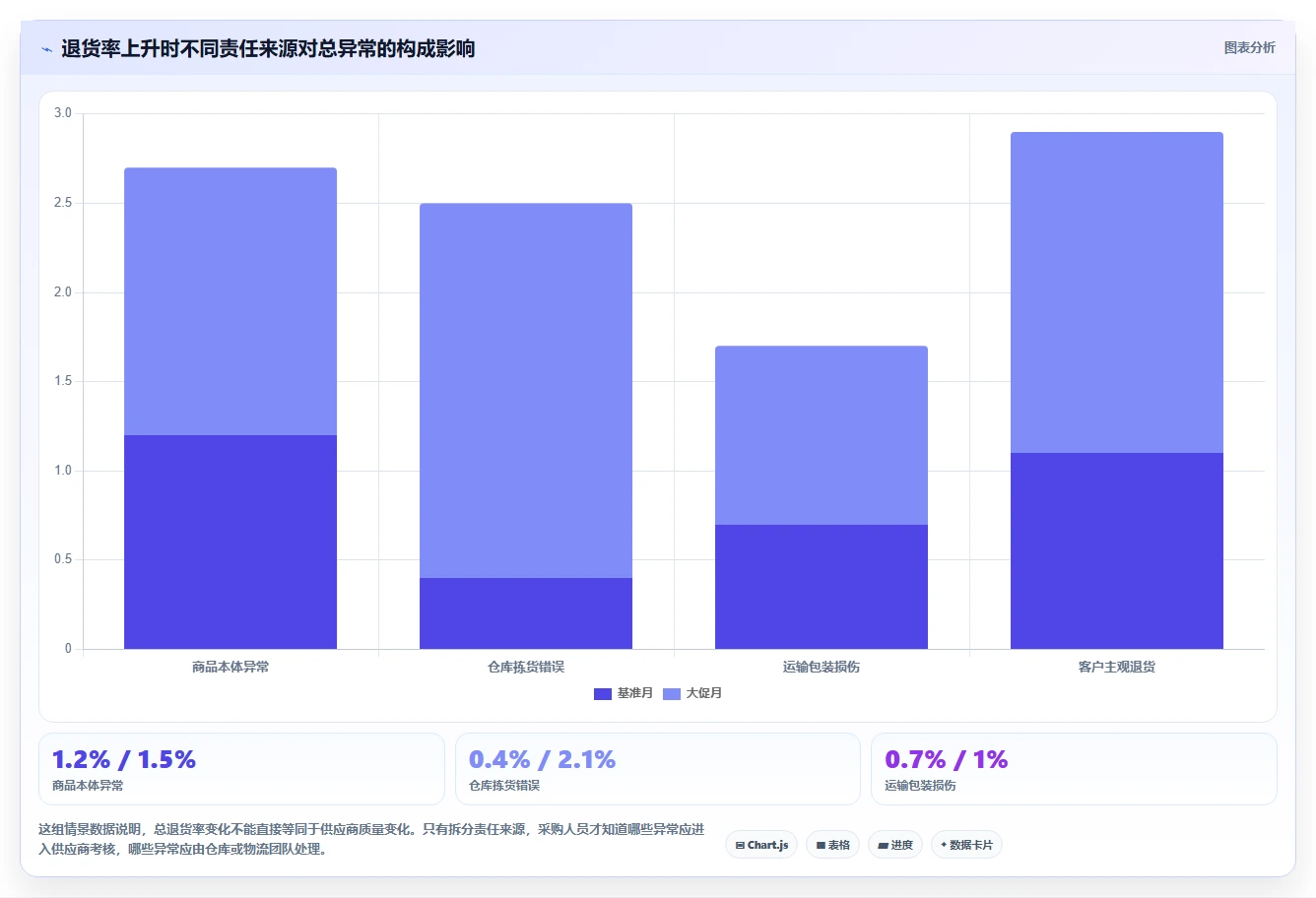Viewport: 1316px width, 898px height.
Task: Click the 客户主观退货 x-axis label
Action: click(x=1117, y=667)
